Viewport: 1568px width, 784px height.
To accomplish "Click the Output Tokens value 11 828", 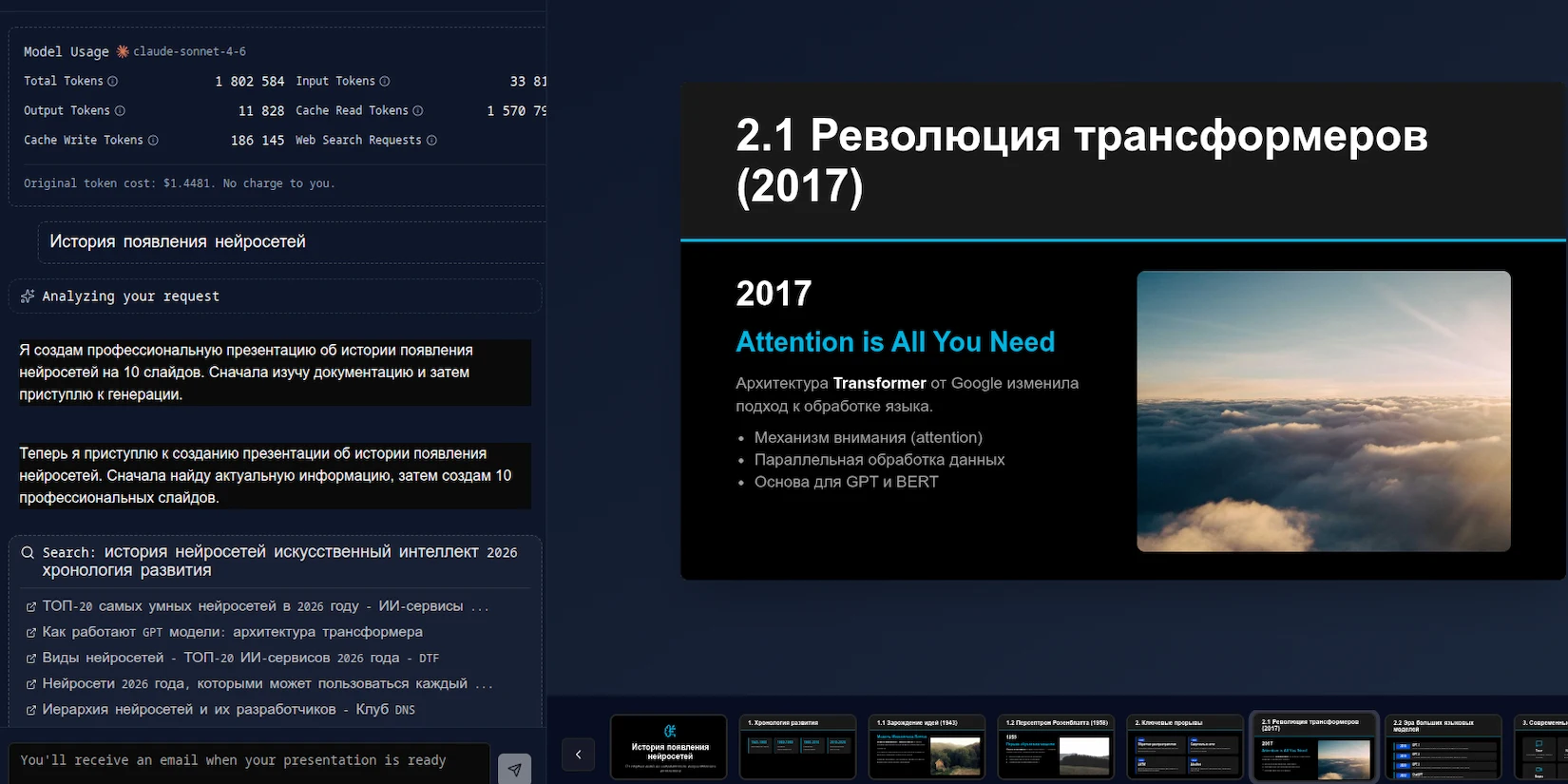I will point(261,111).
